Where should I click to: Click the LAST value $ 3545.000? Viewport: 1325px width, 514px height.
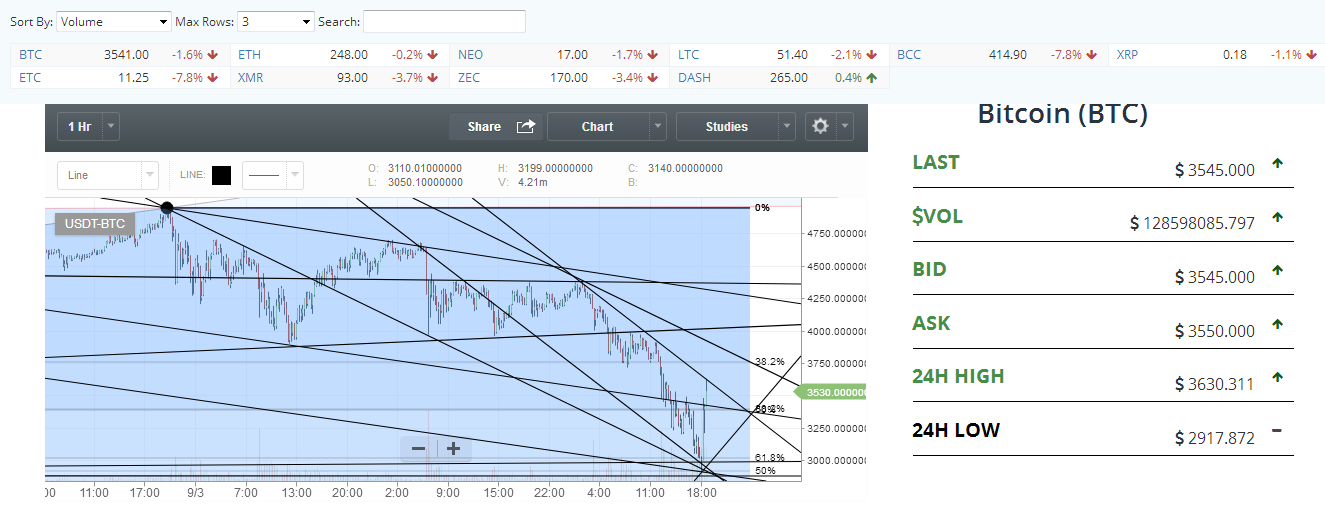click(1215, 170)
